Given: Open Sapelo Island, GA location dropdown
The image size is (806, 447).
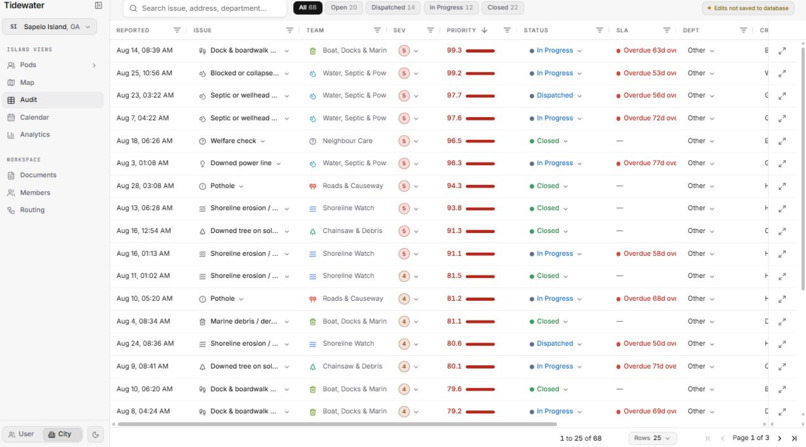Looking at the screenshot, I should (x=49, y=27).
